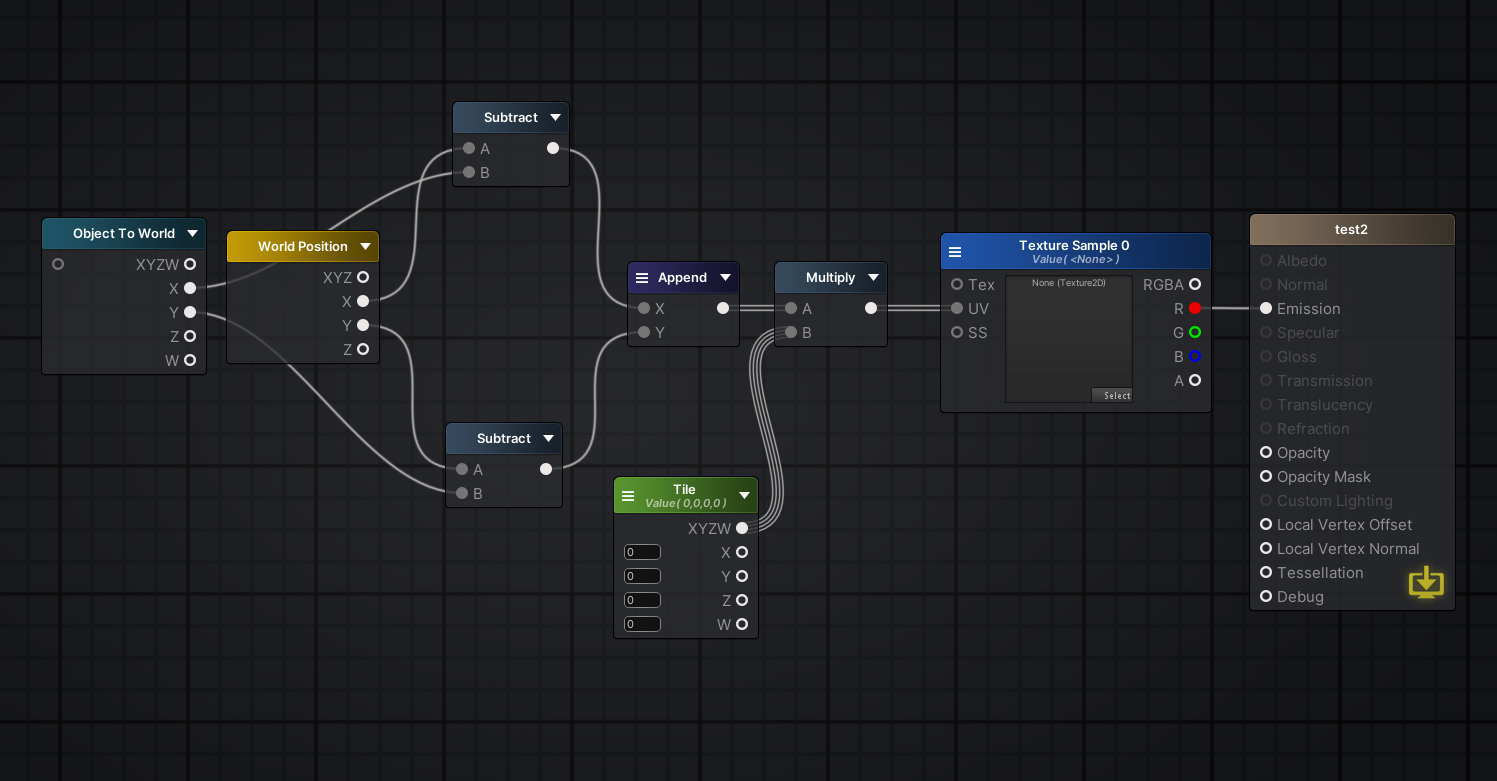Open the World Position node dropdown arrow
The image size is (1497, 781).
[365, 247]
